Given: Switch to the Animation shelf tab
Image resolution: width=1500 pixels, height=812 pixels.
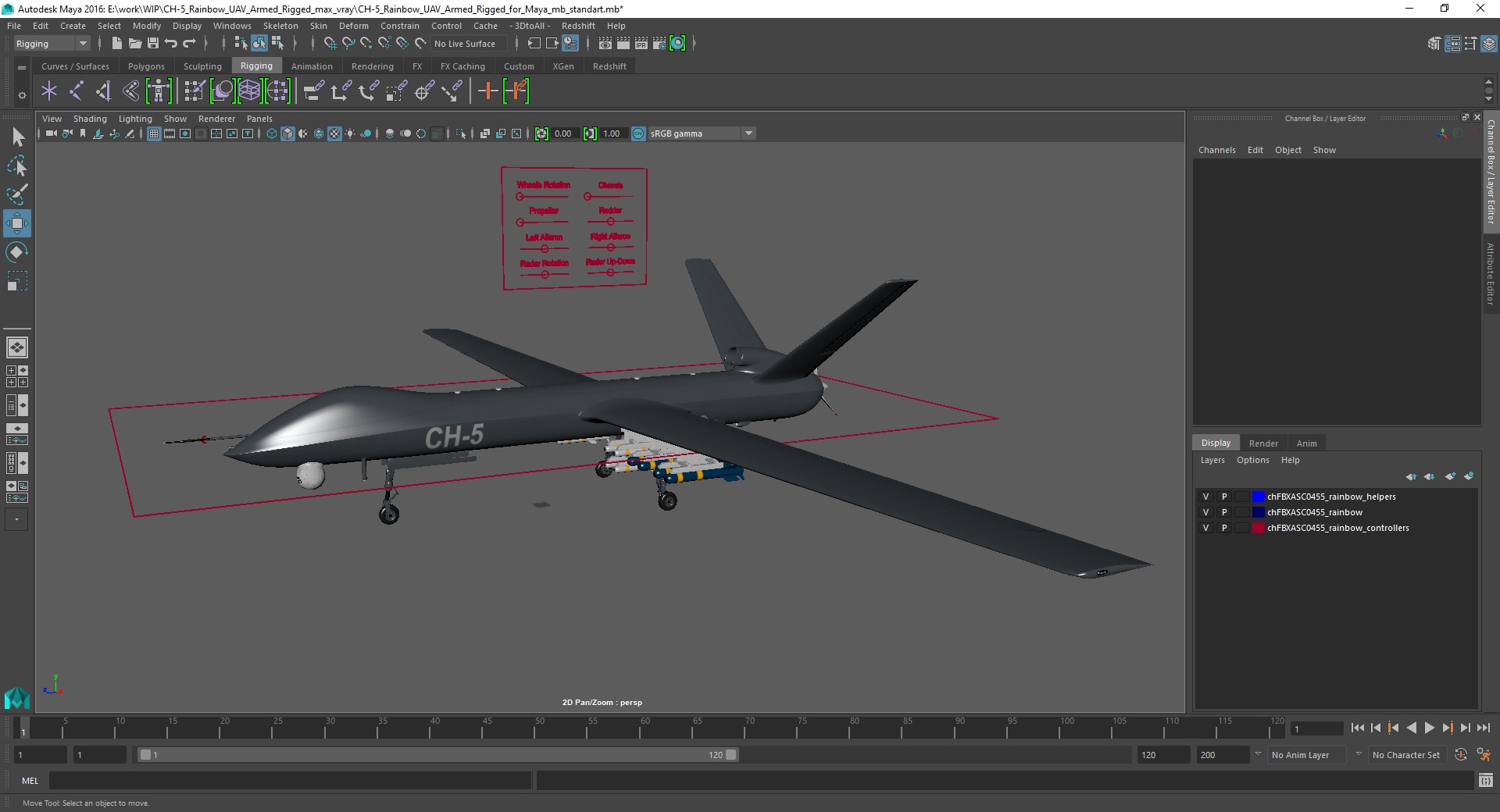Looking at the screenshot, I should pyautogui.click(x=312, y=66).
